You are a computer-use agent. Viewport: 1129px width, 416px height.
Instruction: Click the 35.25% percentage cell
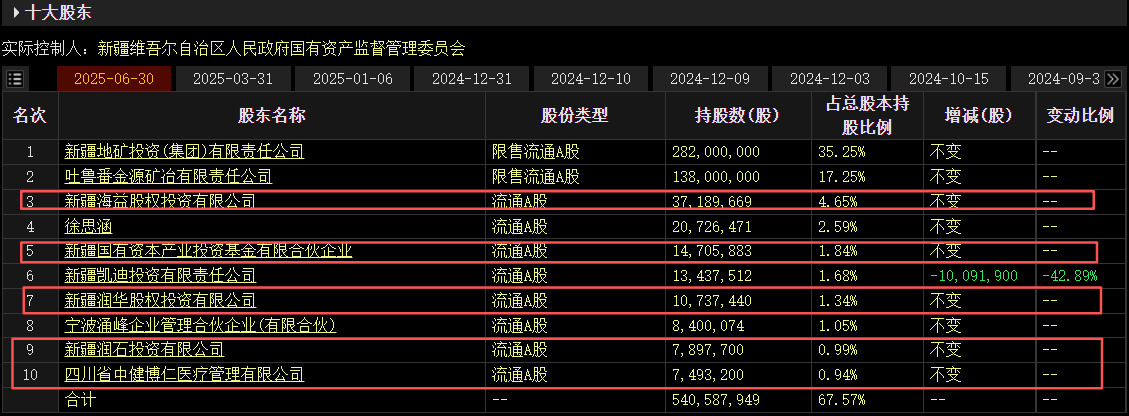(x=842, y=152)
